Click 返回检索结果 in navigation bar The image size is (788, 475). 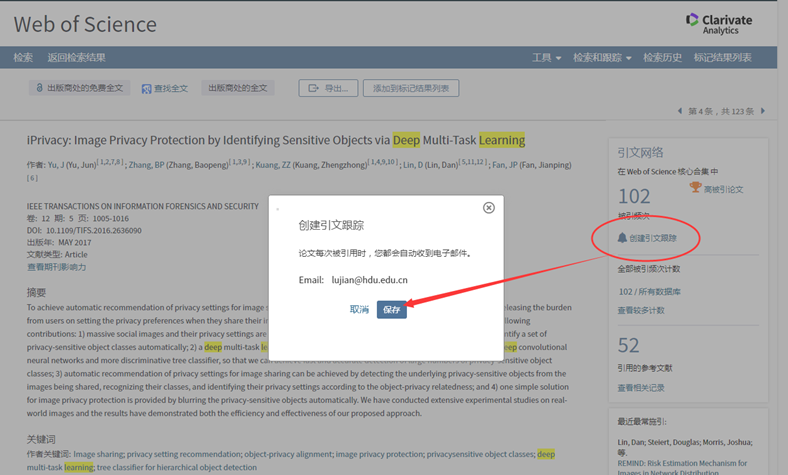point(76,57)
